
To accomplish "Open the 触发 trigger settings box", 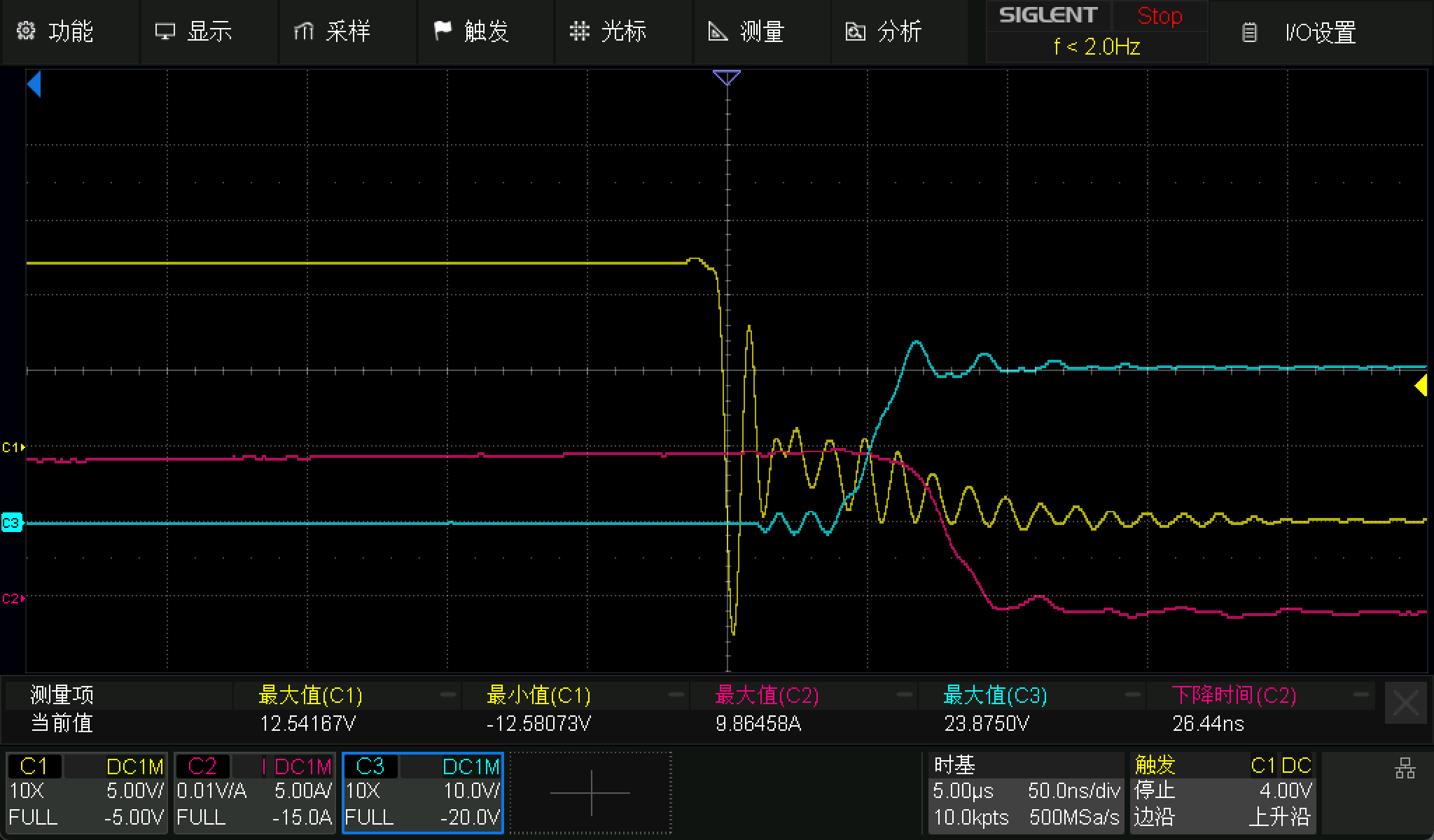I will 1223,792.
